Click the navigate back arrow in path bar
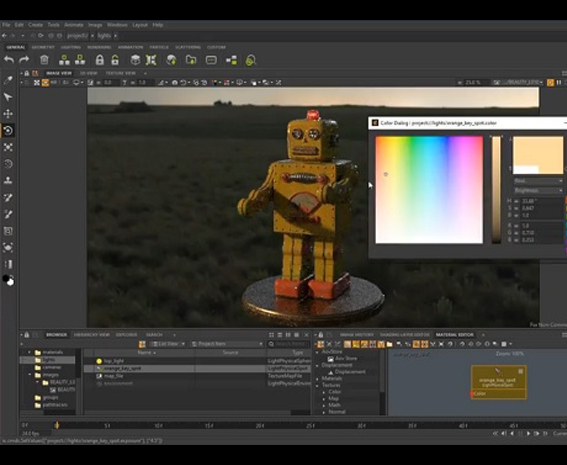567x465 pixels. 4,36
